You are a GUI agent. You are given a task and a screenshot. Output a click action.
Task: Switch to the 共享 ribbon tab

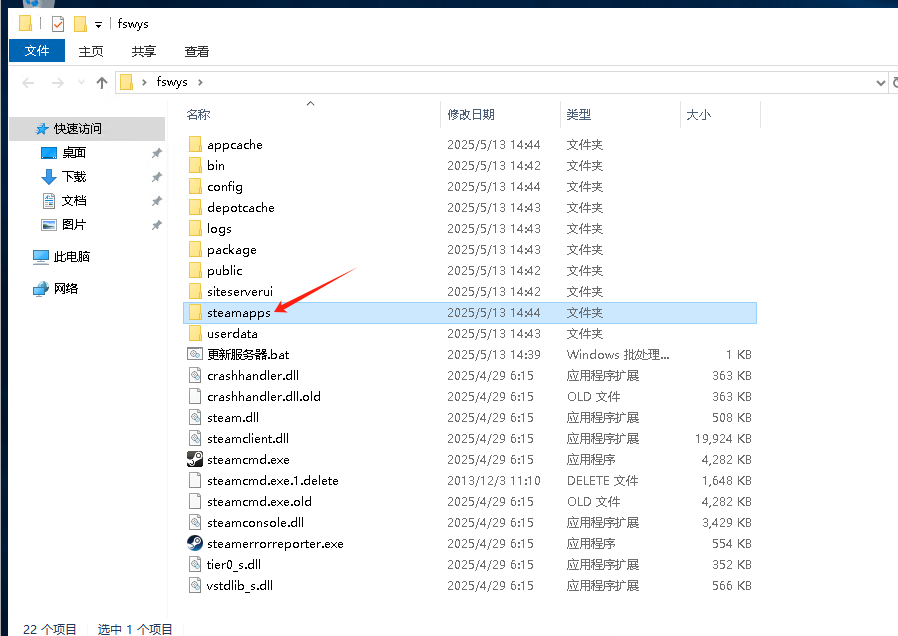(x=144, y=52)
